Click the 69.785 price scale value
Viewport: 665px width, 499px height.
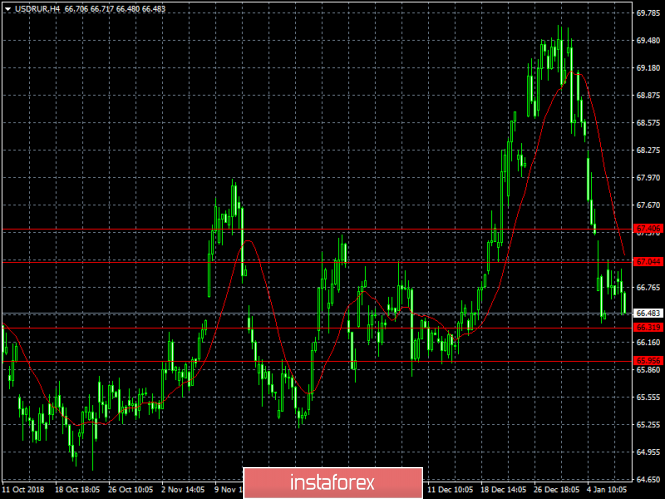(648, 14)
